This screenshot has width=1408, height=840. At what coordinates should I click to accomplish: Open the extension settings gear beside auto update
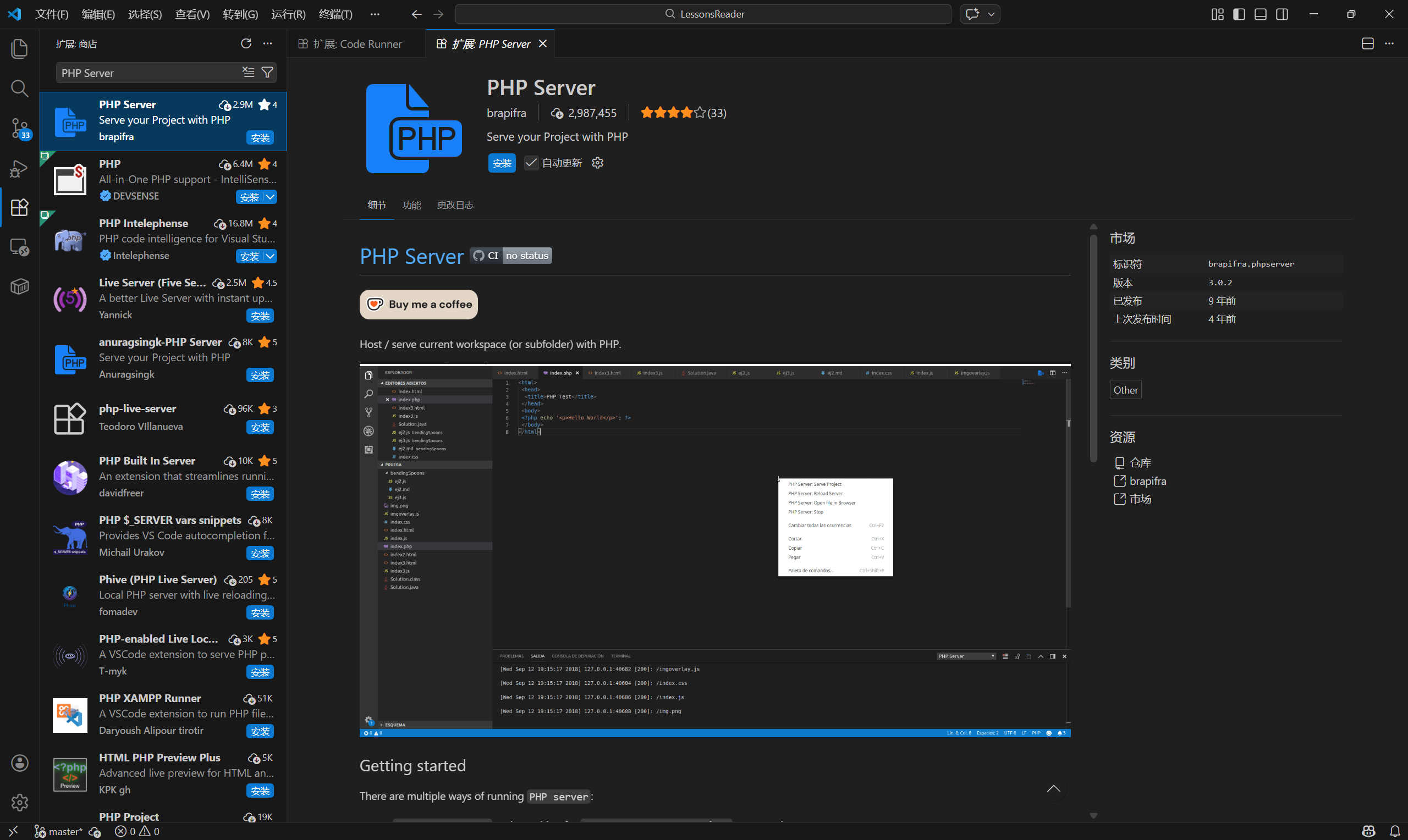point(597,163)
